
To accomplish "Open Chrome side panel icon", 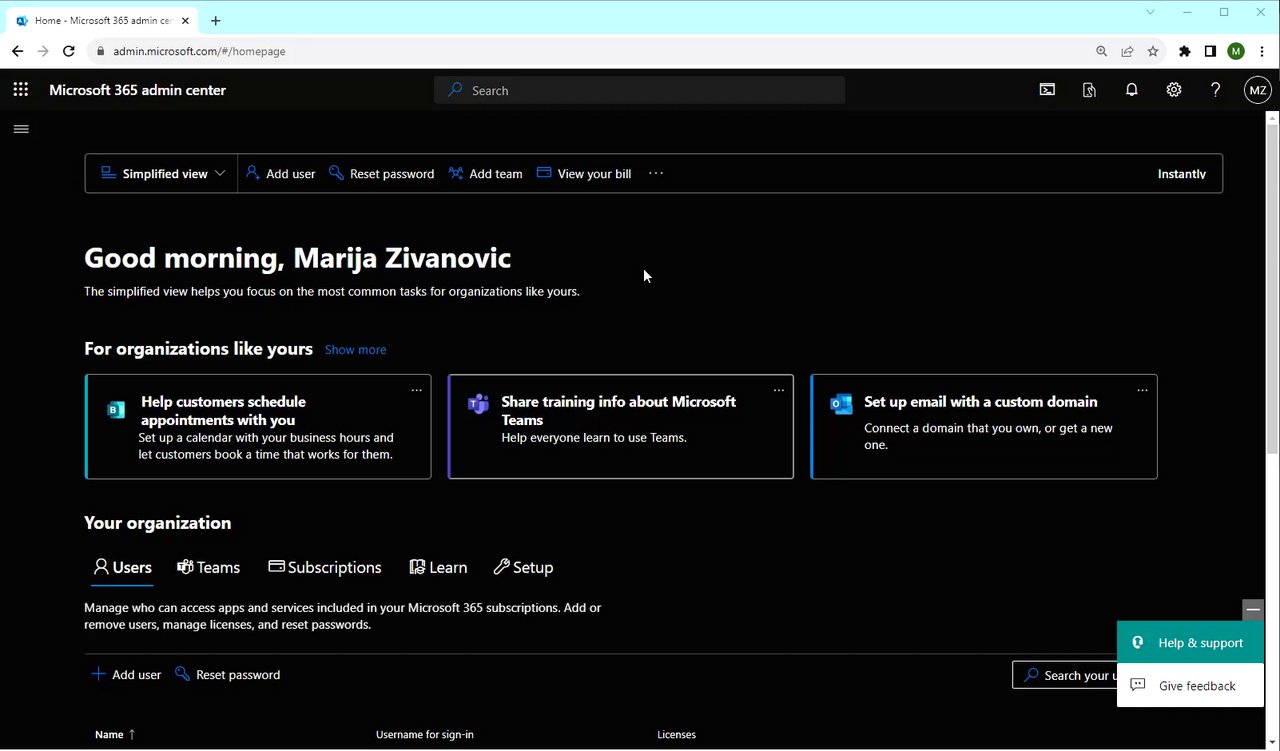I will (x=1210, y=51).
